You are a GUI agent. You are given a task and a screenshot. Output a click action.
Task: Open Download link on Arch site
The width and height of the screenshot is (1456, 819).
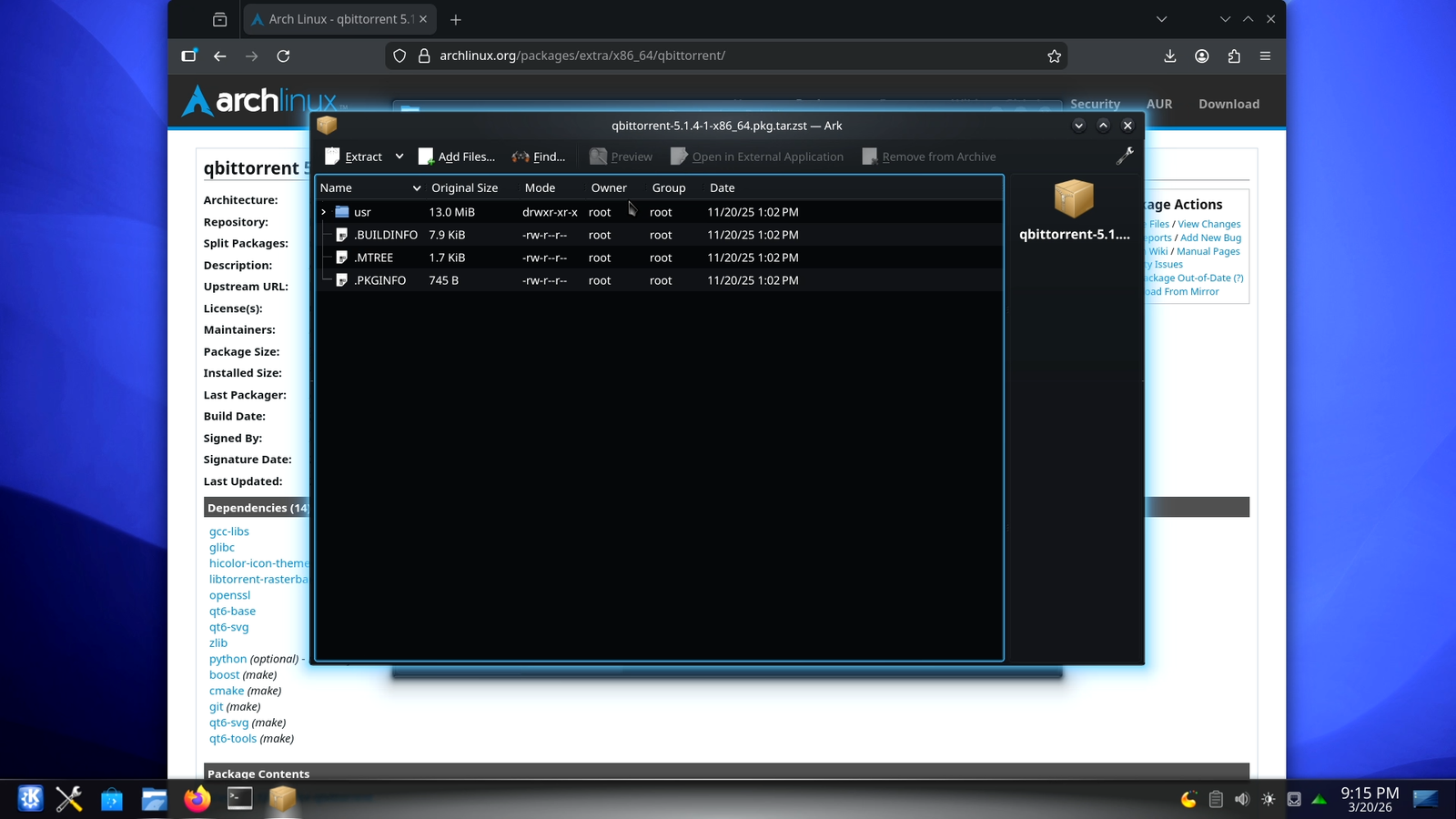coord(1228,104)
